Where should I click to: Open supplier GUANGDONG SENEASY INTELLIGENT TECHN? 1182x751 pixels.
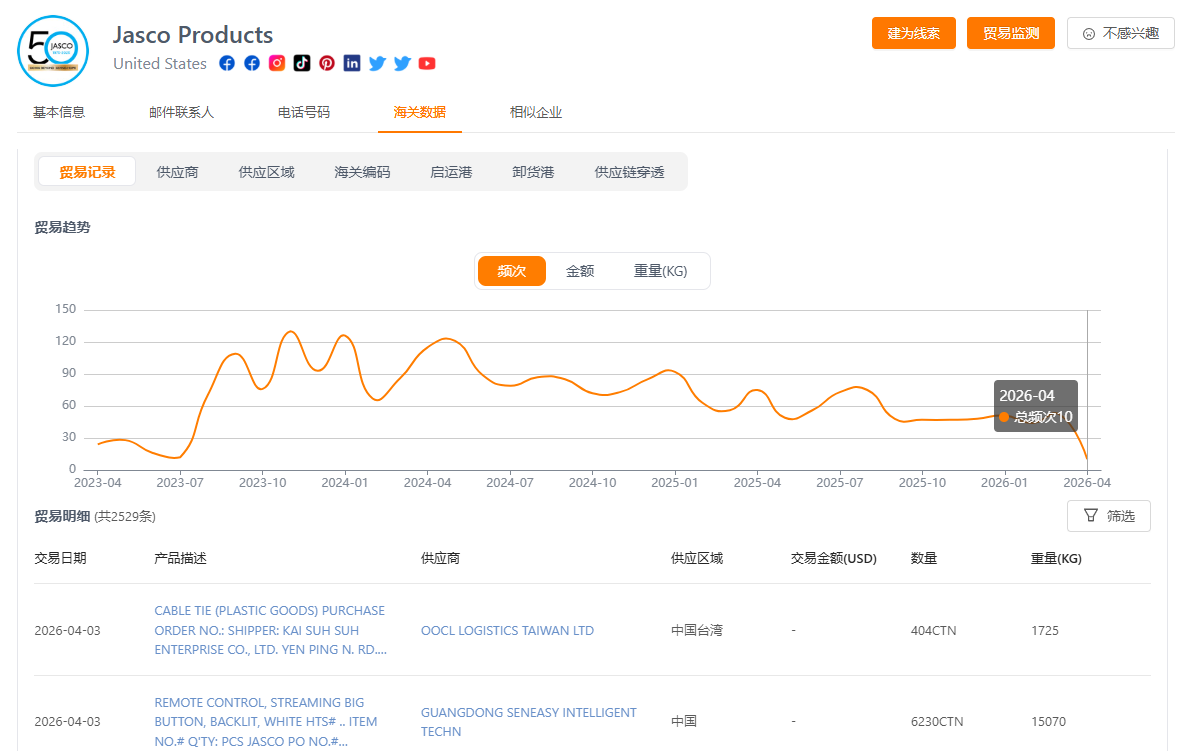[x=528, y=722]
